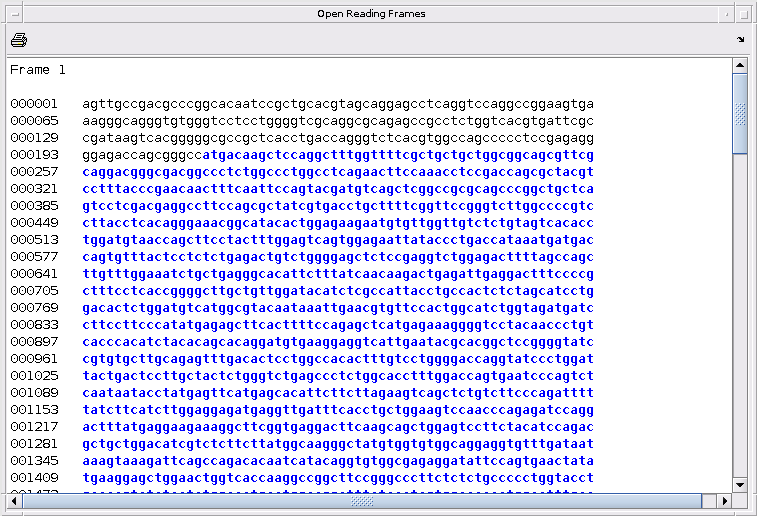Click line number 000129
This screenshot has height=516, width=757.
point(34,138)
